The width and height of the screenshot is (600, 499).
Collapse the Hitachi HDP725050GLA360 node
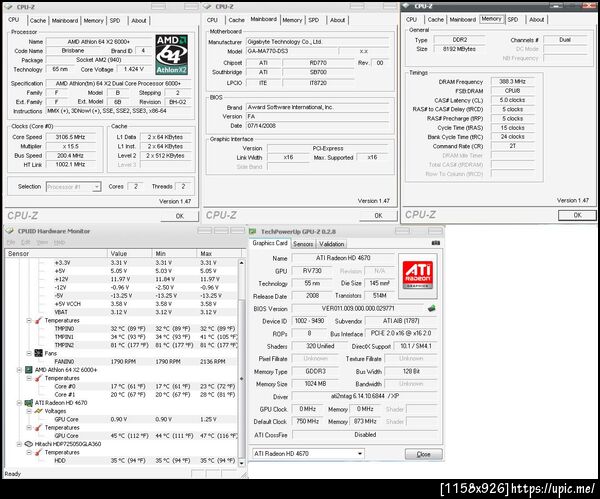point(19,444)
